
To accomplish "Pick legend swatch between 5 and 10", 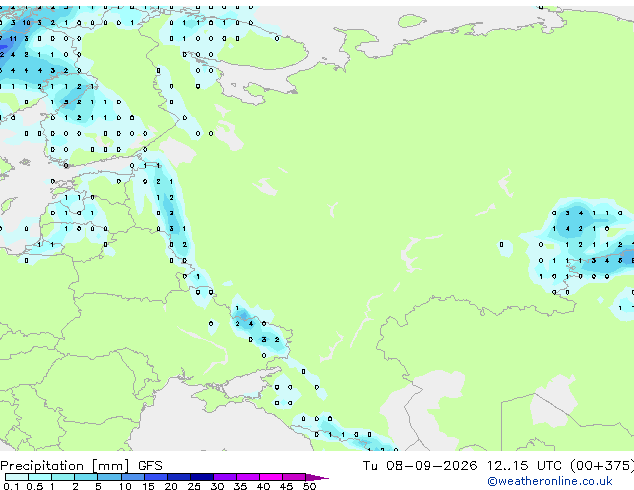I will coord(109,477).
